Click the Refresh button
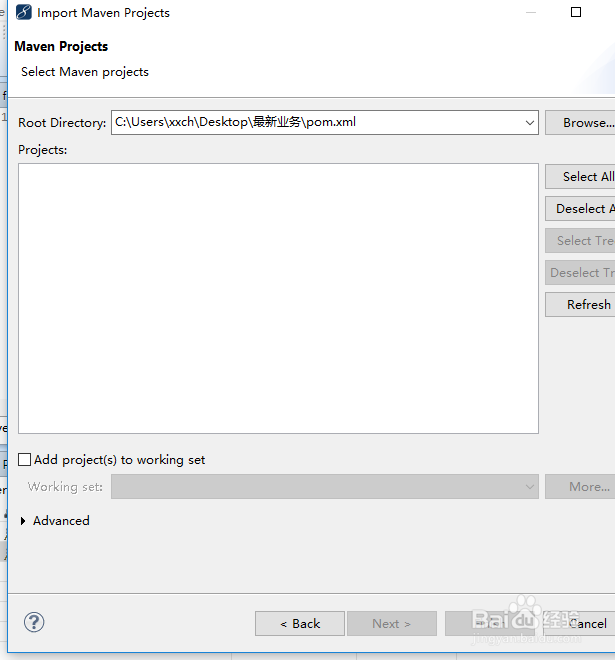The height and width of the screenshot is (660, 615). click(580, 304)
